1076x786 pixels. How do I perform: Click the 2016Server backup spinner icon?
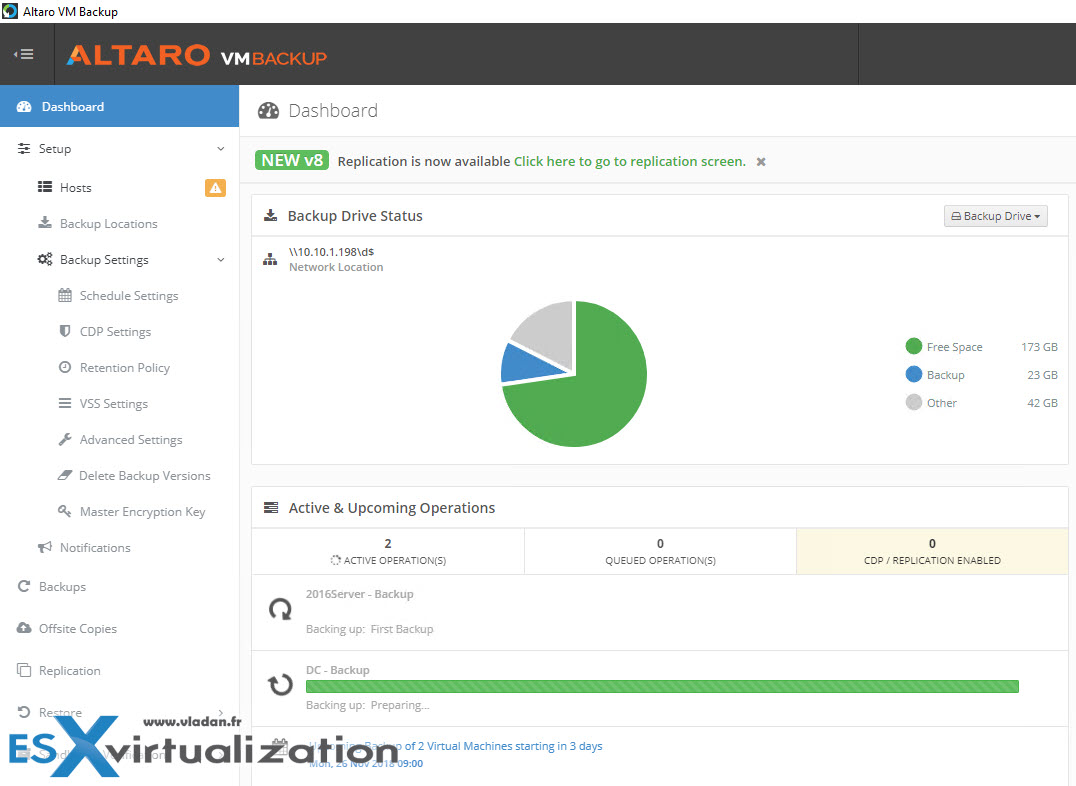pyautogui.click(x=280, y=609)
